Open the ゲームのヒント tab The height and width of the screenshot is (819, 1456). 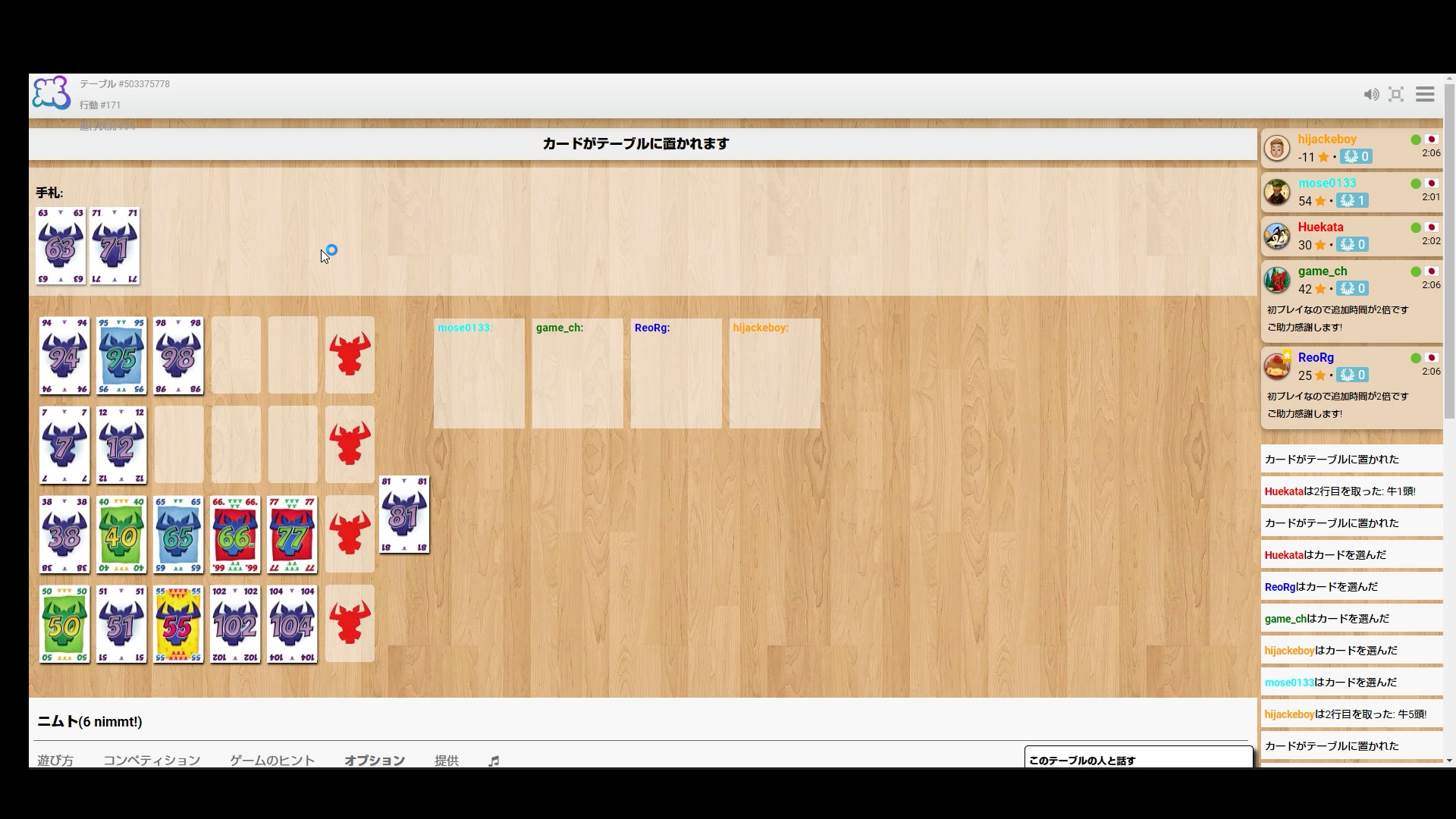[272, 760]
